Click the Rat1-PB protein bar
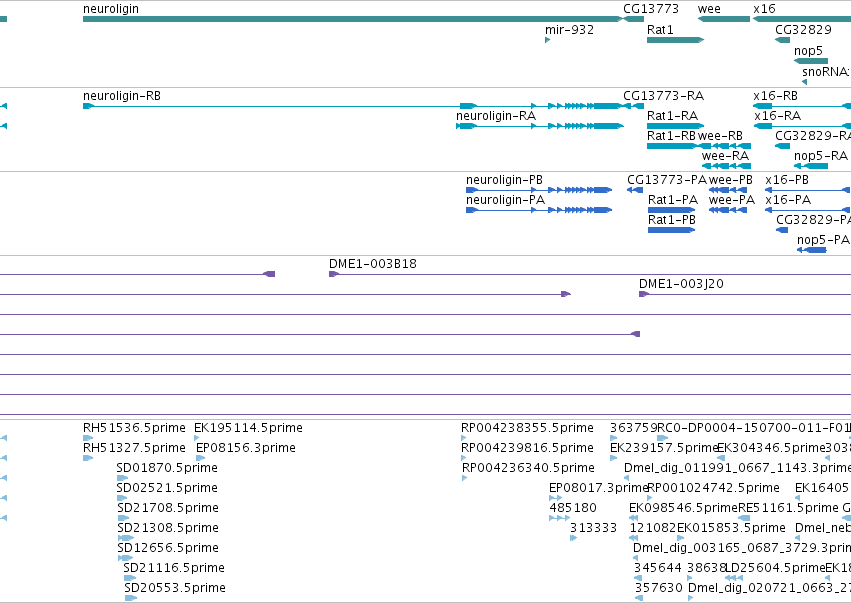The image size is (851, 603). point(671,230)
